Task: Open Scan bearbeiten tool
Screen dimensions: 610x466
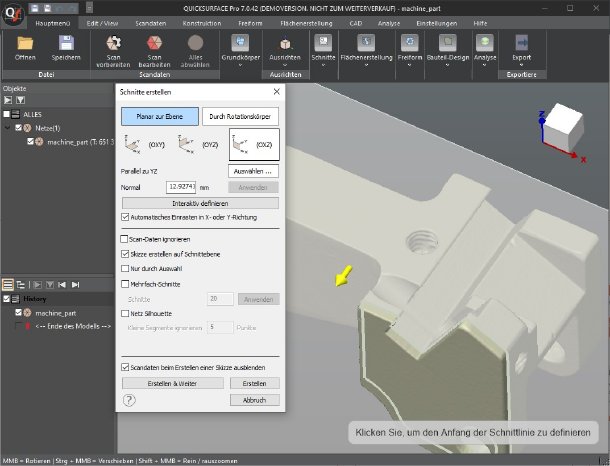Action: [x=153, y=43]
